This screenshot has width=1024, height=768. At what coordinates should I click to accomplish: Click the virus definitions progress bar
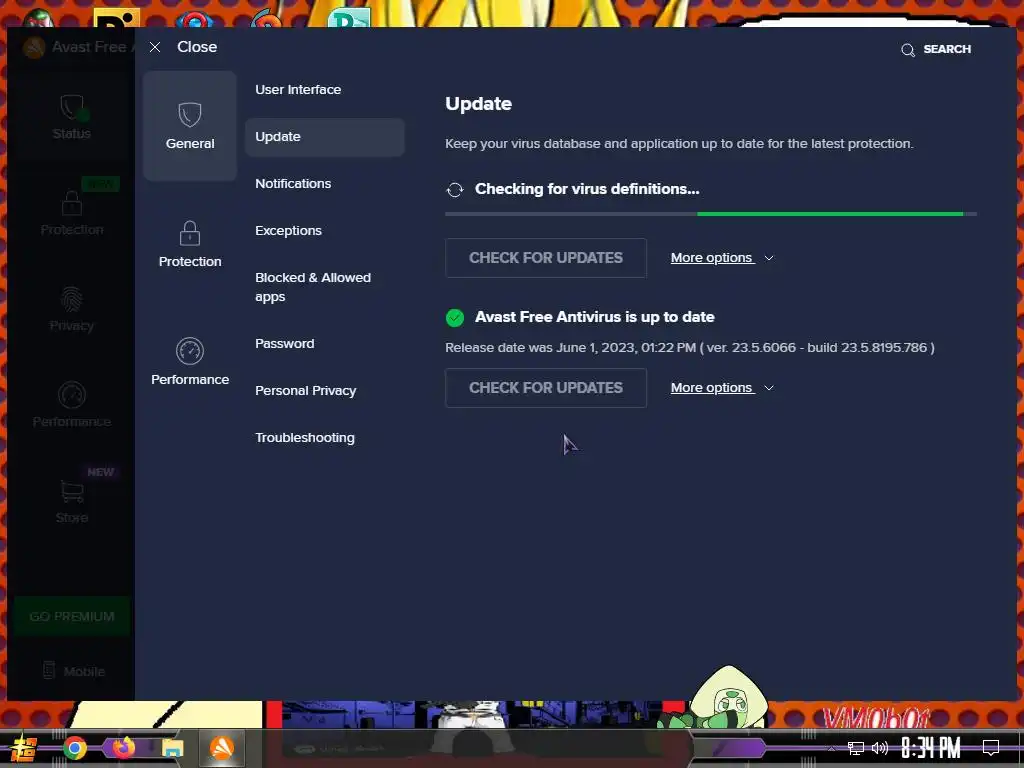pyautogui.click(x=711, y=214)
